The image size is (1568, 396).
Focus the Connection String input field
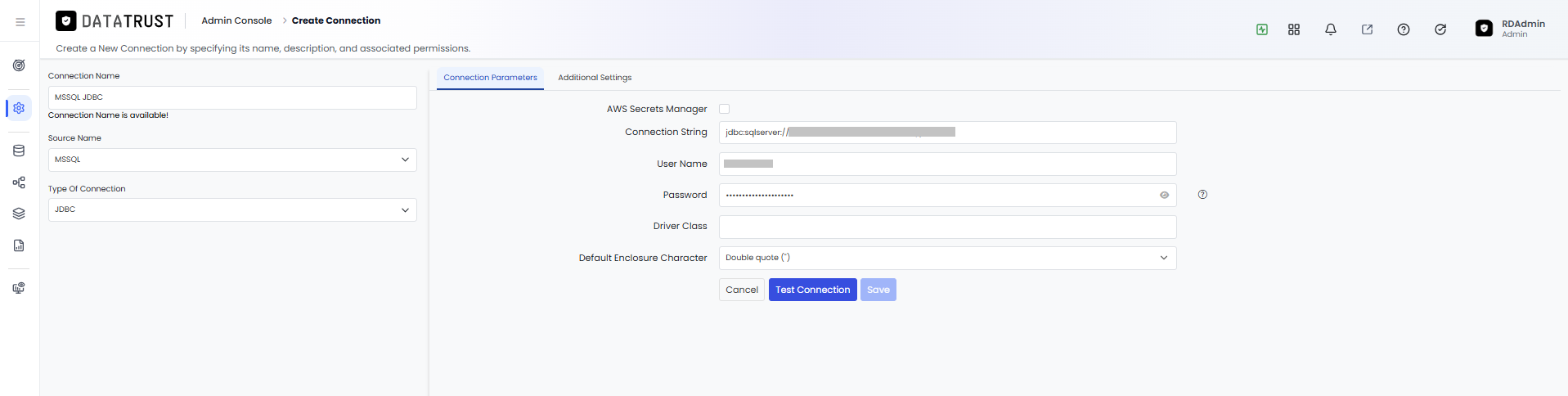(x=947, y=133)
